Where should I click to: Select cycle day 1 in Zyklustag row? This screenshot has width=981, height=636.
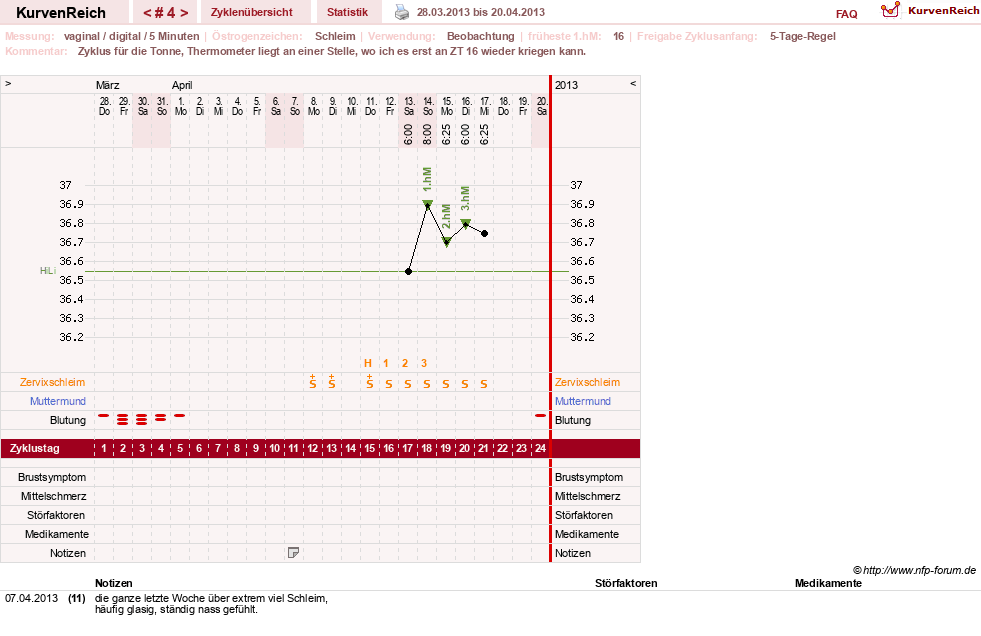[104, 448]
